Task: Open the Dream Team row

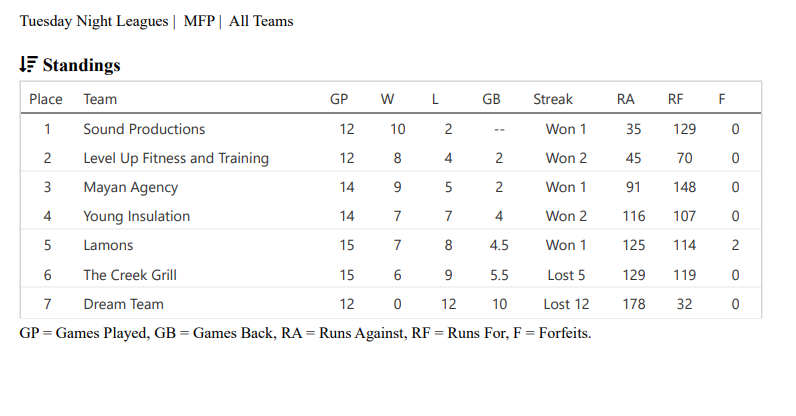Action: click(x=123, y=303)
